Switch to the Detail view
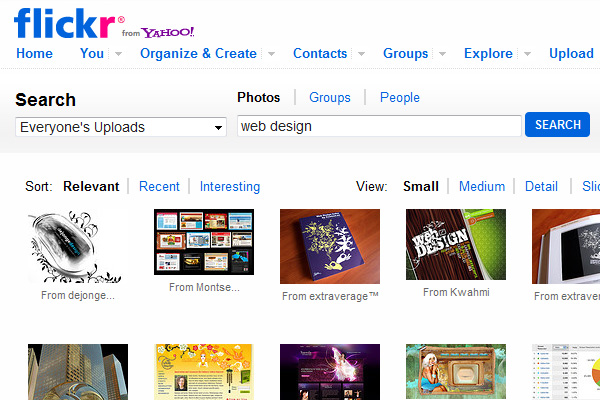 pos(541,186)
